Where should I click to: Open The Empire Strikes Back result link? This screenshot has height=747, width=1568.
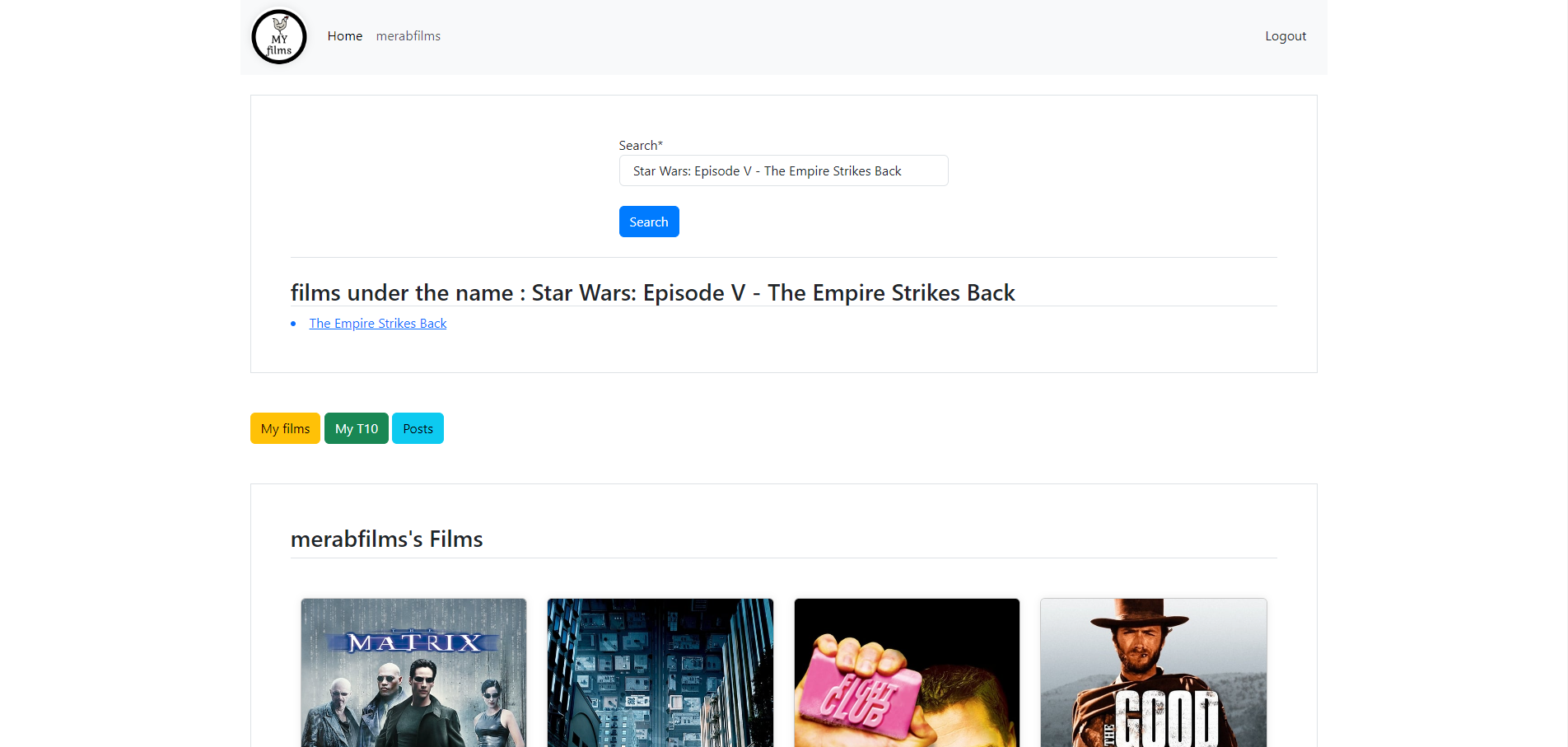pyautogui.click(x=378, y=324)
